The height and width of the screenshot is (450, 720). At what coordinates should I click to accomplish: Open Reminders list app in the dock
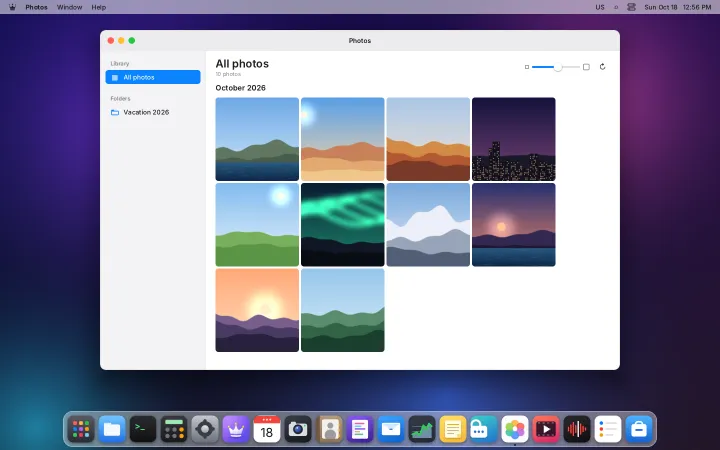click(608, 429)
